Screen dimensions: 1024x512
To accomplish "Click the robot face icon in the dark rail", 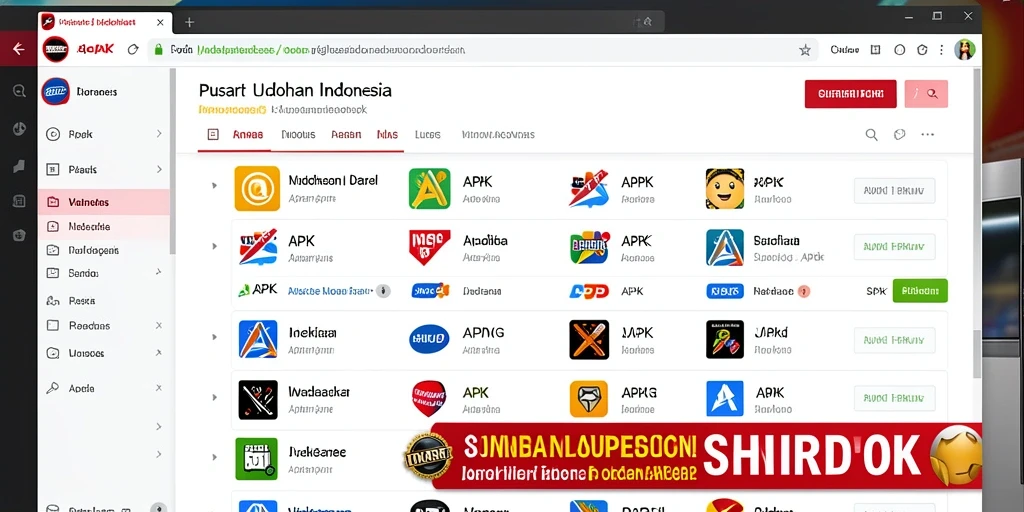I will click(x=19, y=235).
